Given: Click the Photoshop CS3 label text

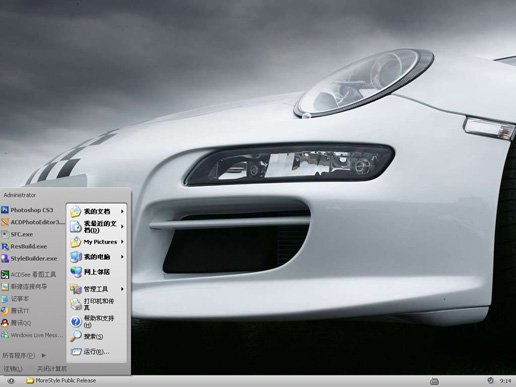Looking at the screenshot, I should 32,210.
